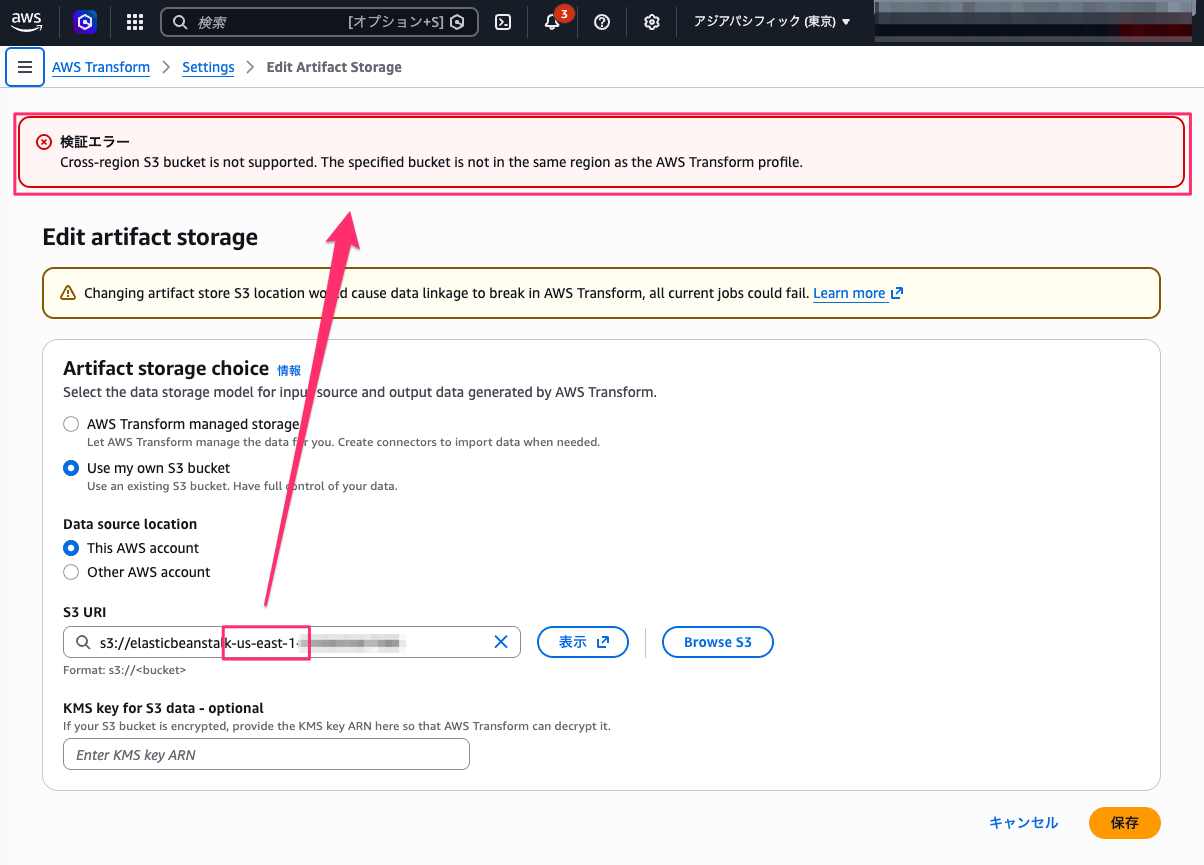
Task: Click the 表示 view button
Action: coord(583,642)
